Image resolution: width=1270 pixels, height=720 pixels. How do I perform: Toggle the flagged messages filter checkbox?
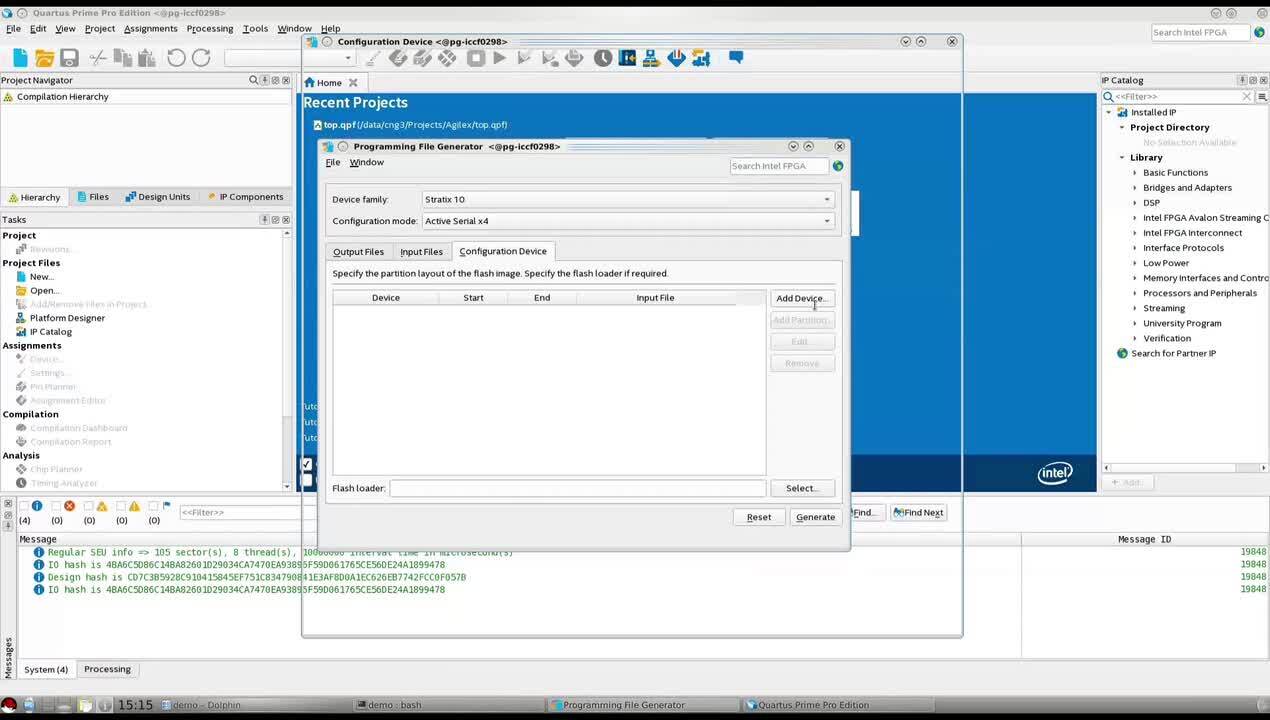154,506
